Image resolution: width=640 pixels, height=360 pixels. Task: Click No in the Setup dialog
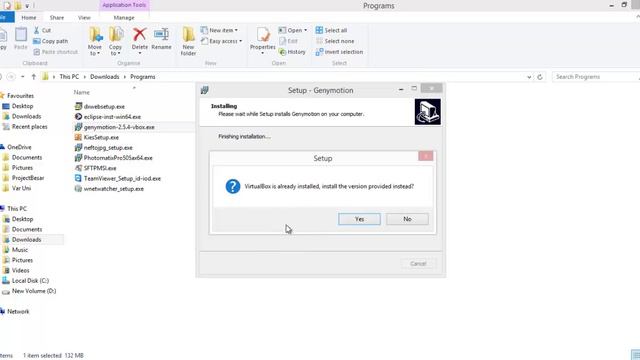coord(407,219)
